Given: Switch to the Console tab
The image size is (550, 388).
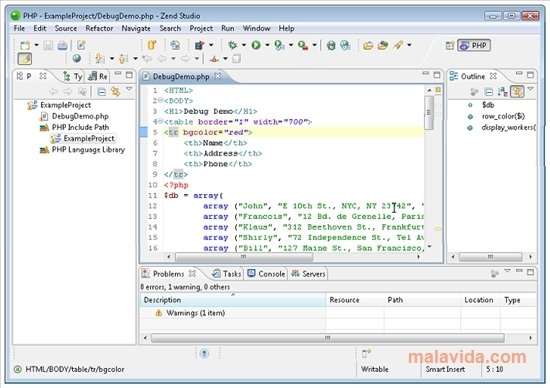Looking at the screenshot, I should (x=266, y=274).
